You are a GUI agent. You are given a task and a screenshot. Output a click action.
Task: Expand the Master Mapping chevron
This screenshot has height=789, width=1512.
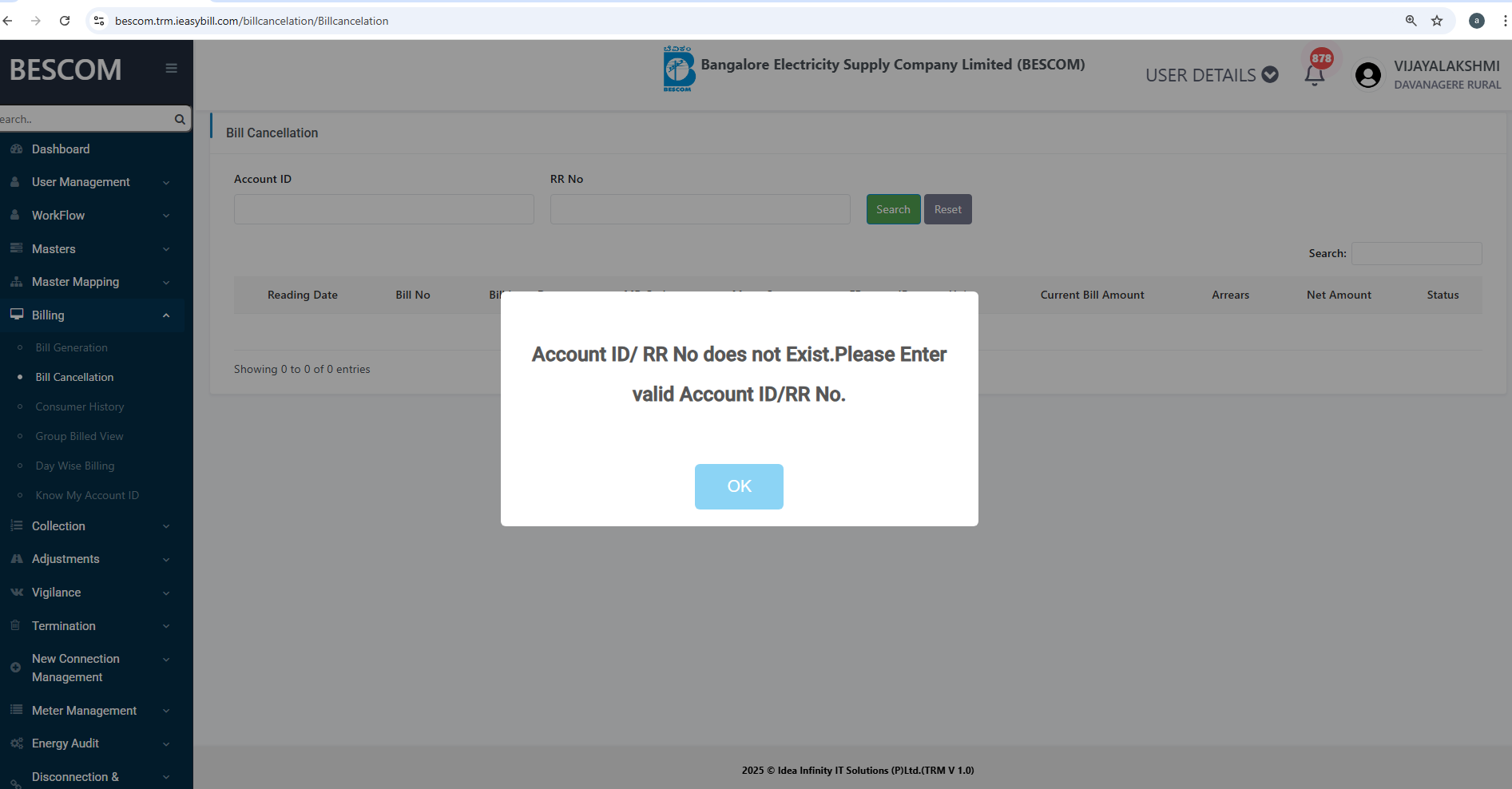click(166, 283)
